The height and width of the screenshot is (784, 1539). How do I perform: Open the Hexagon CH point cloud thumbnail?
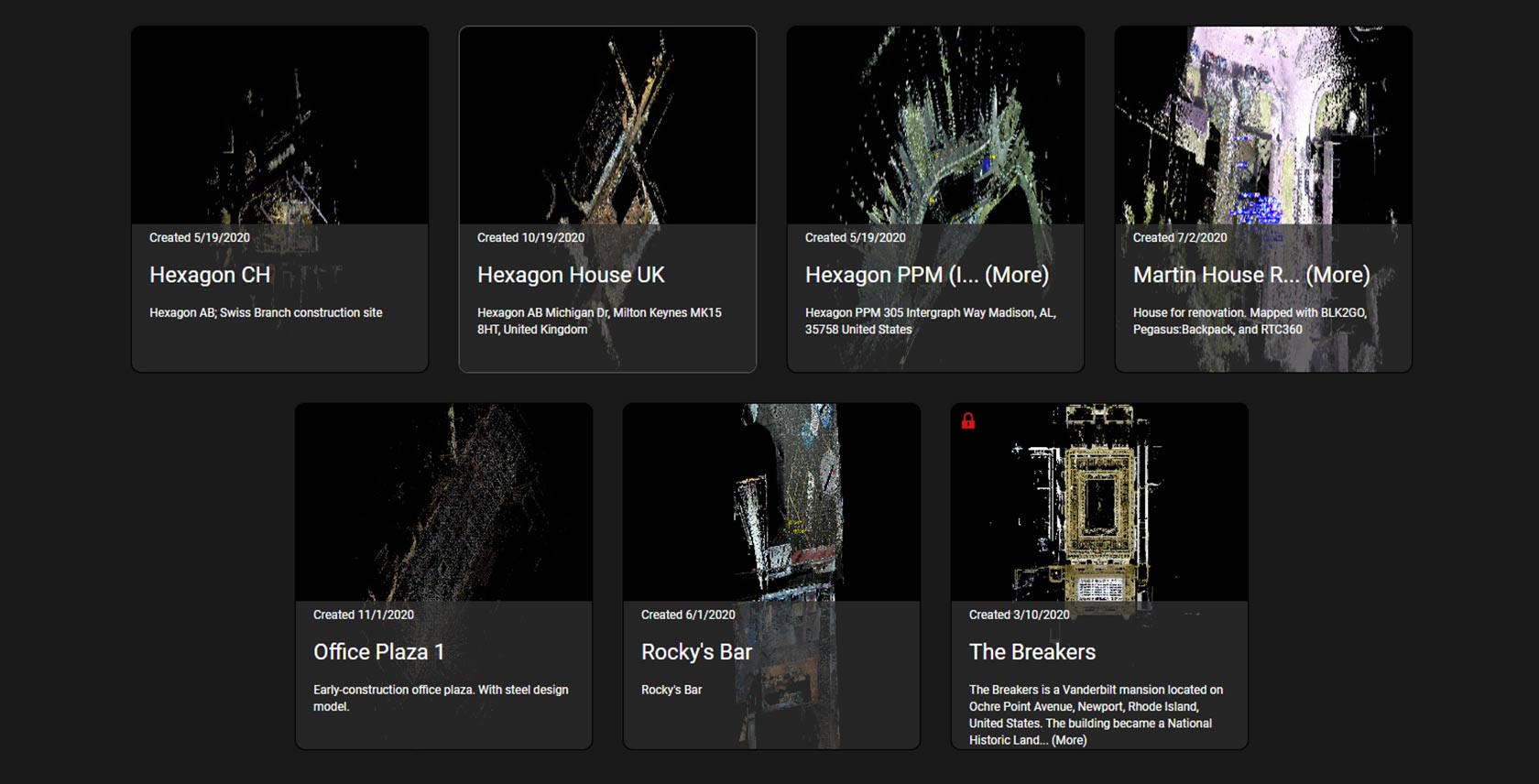click(x=279, y=125)
